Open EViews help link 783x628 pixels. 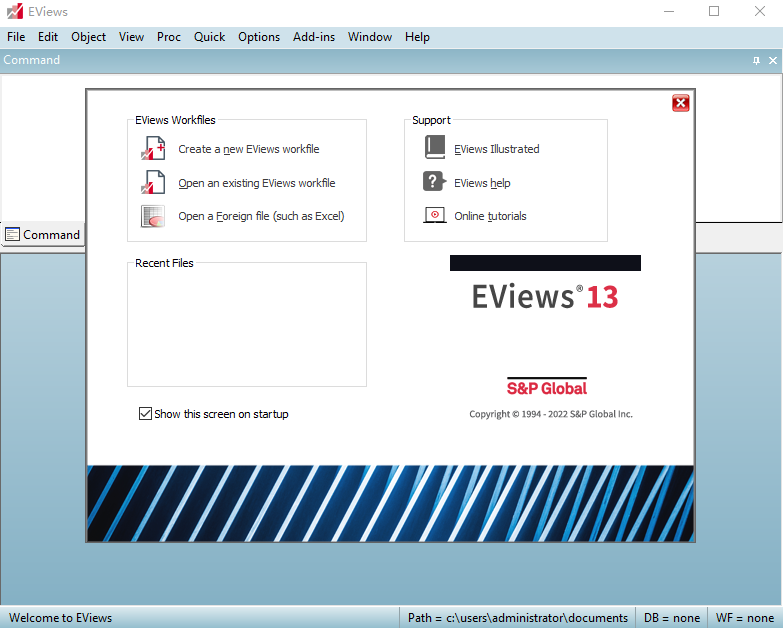click(x=482, y=183)
